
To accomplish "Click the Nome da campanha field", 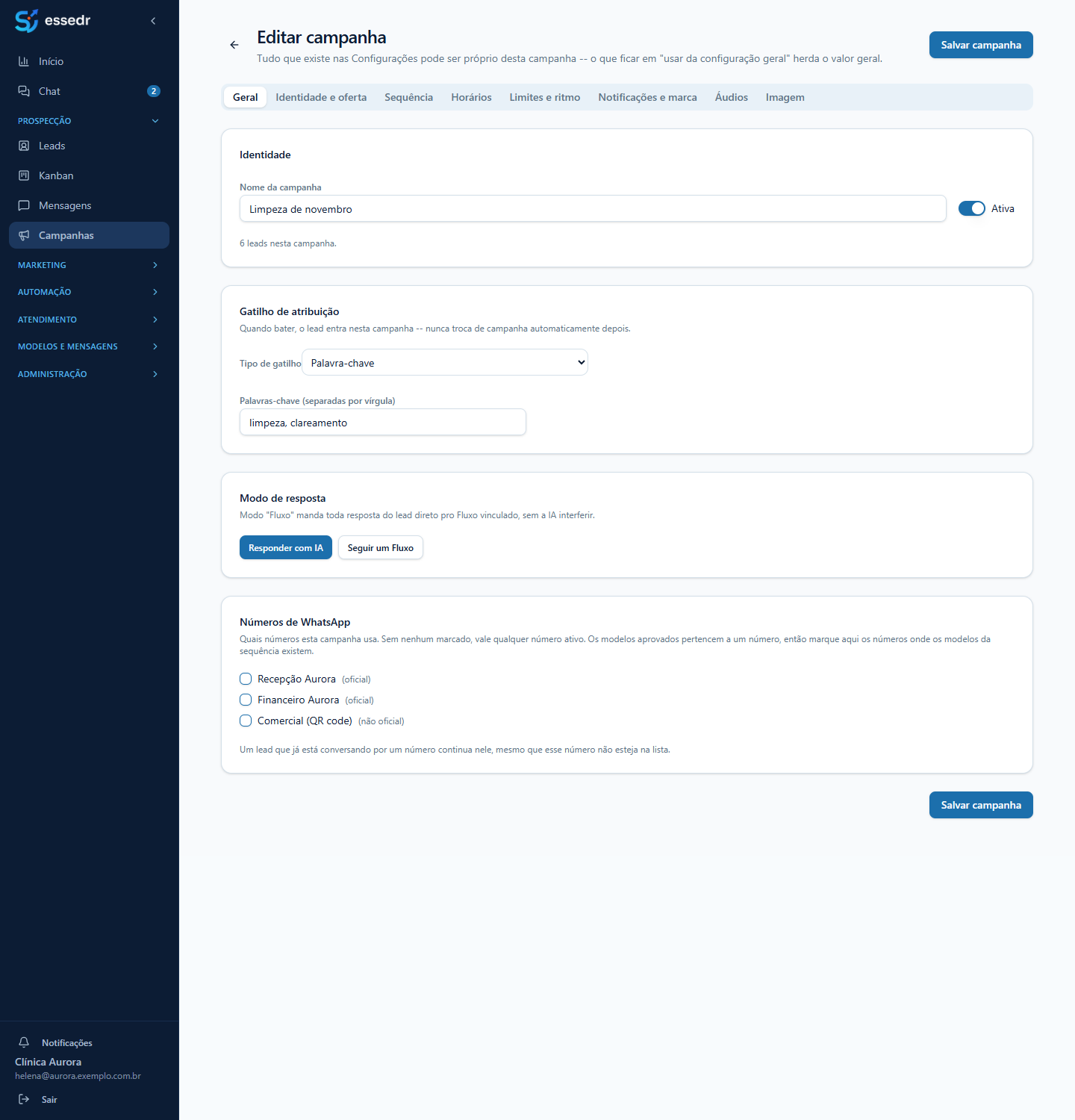I will coord(593,208).
